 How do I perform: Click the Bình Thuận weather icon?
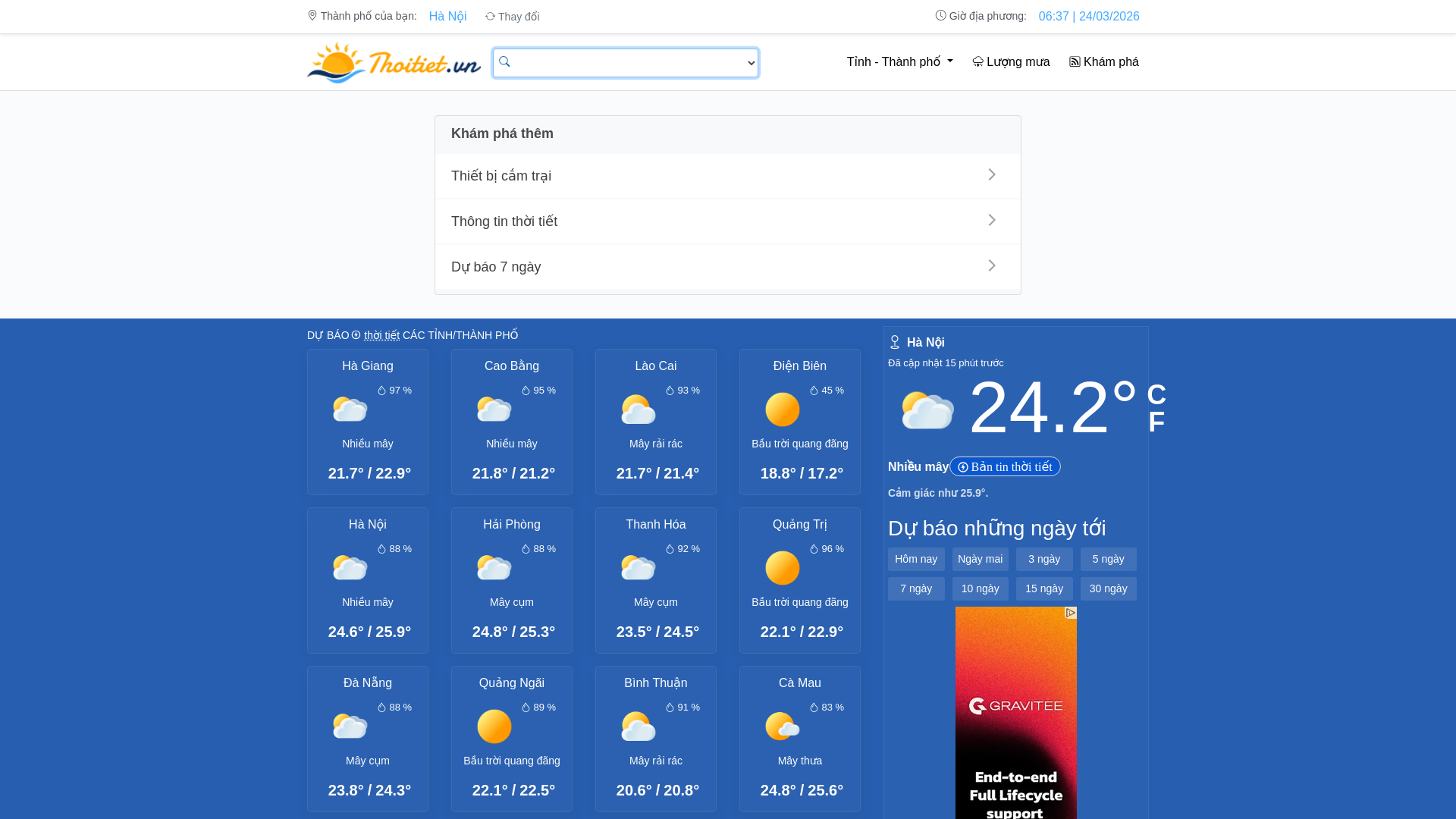click(638, 726)
